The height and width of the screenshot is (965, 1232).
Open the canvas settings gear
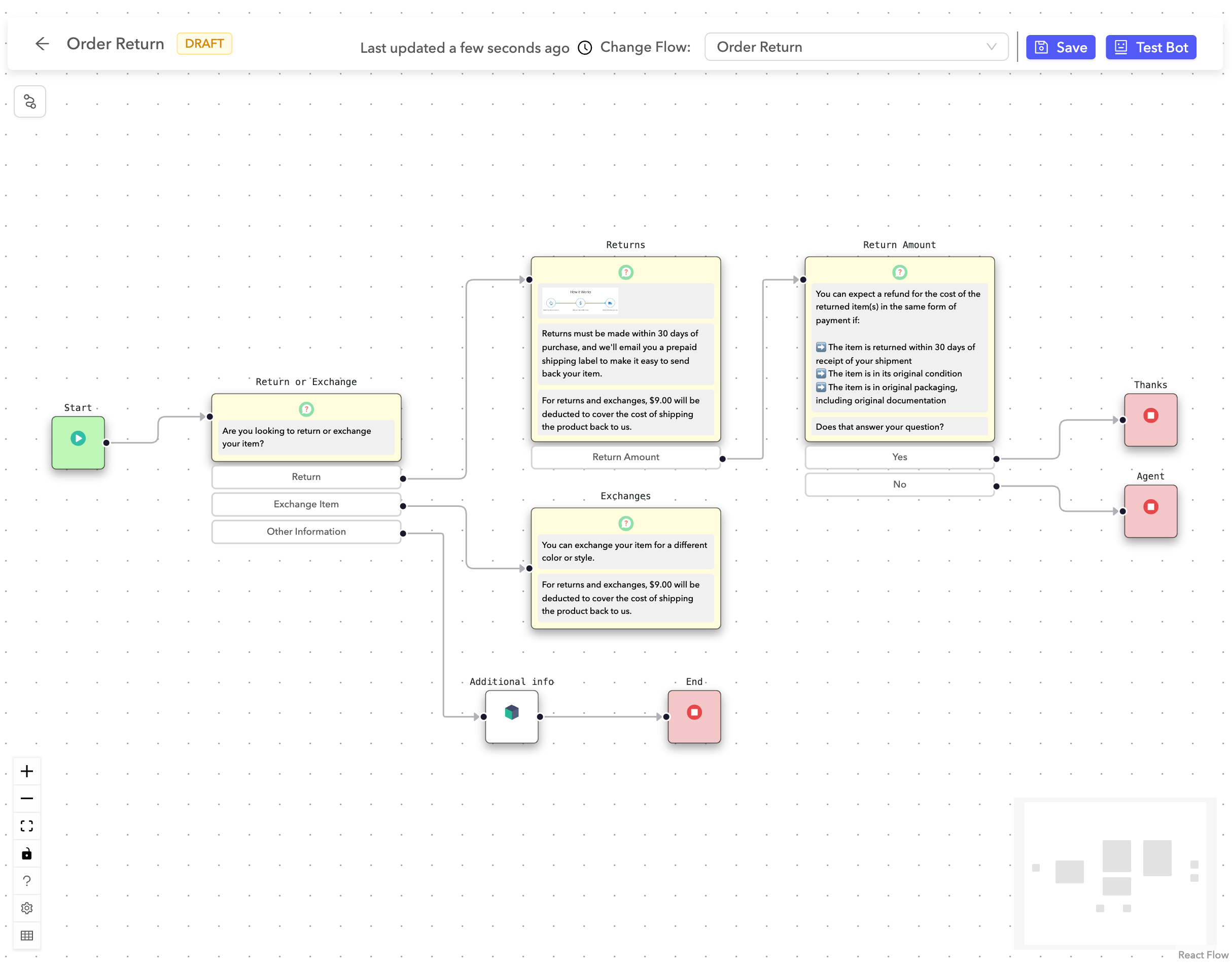click(x=26, y=907)
